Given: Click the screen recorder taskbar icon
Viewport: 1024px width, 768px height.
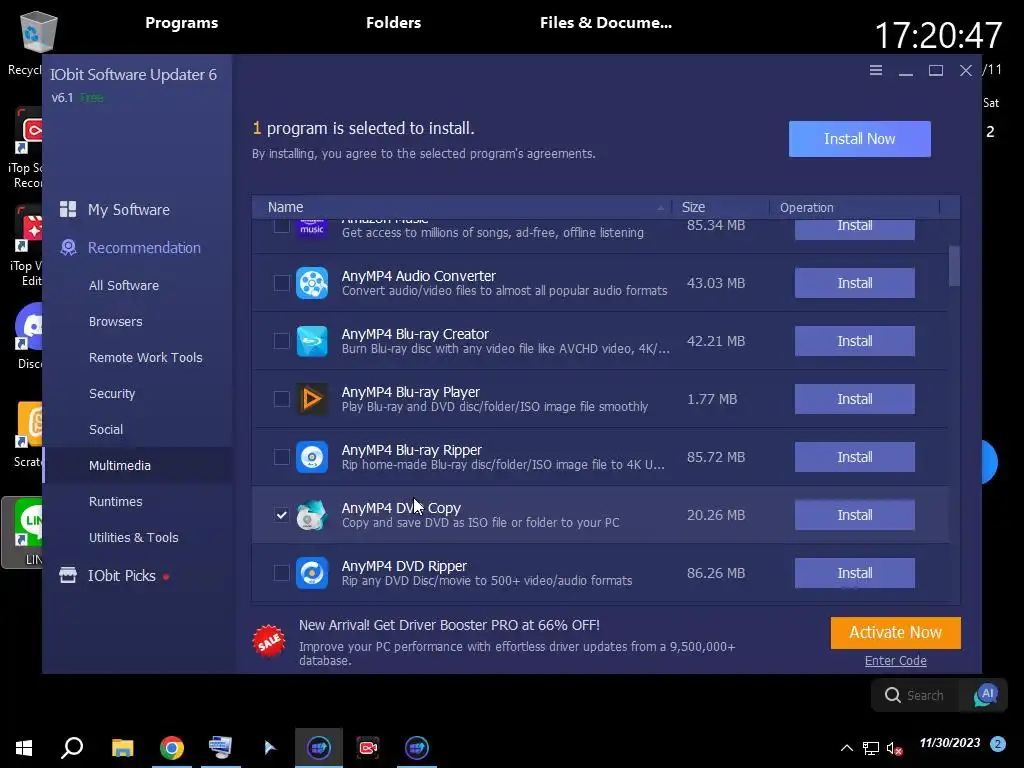Looking at the screenshot, I should pos(368,748).
